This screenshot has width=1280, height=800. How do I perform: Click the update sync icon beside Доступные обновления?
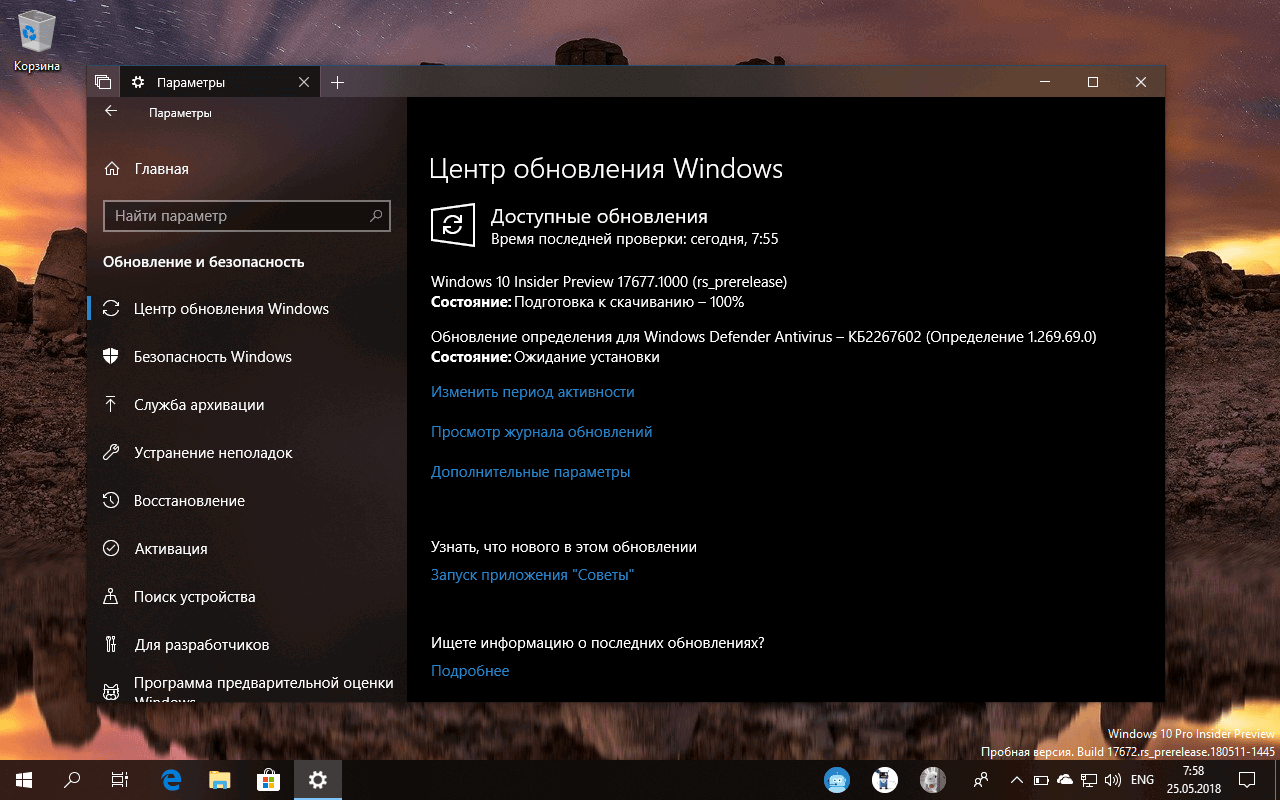(453, 224)
